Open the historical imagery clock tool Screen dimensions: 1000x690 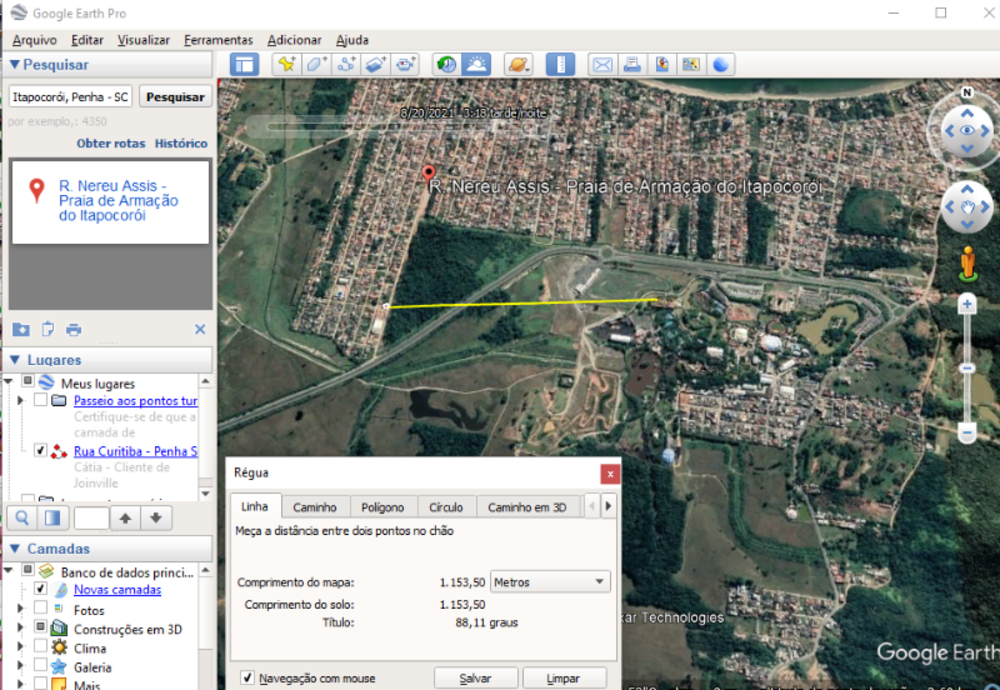(446, 65)
